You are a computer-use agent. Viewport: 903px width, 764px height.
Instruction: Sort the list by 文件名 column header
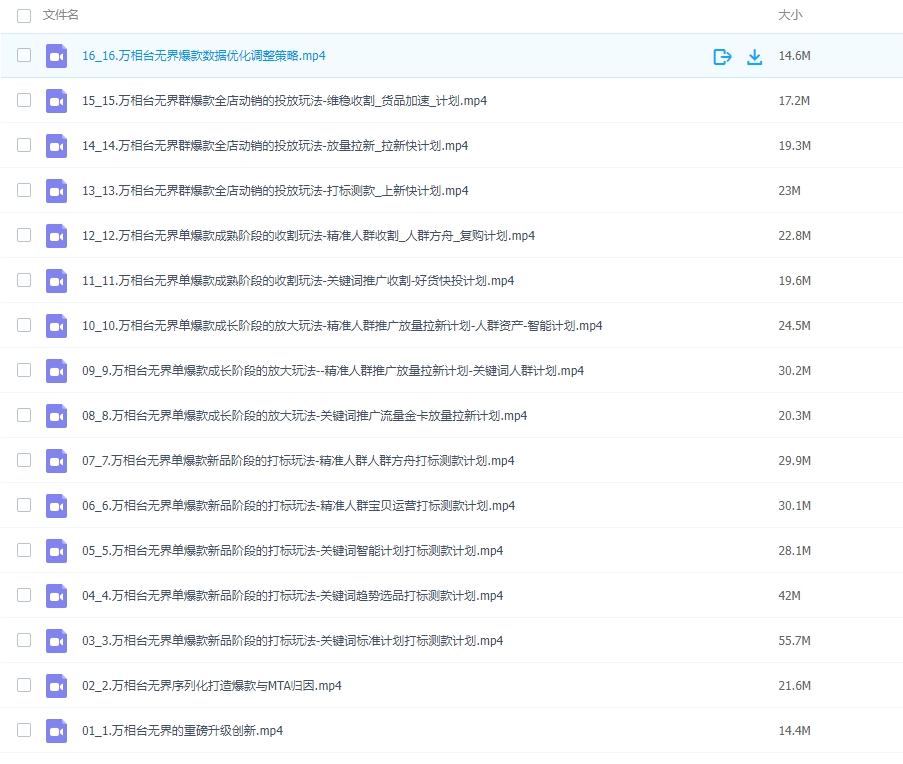tap(61, 16)
